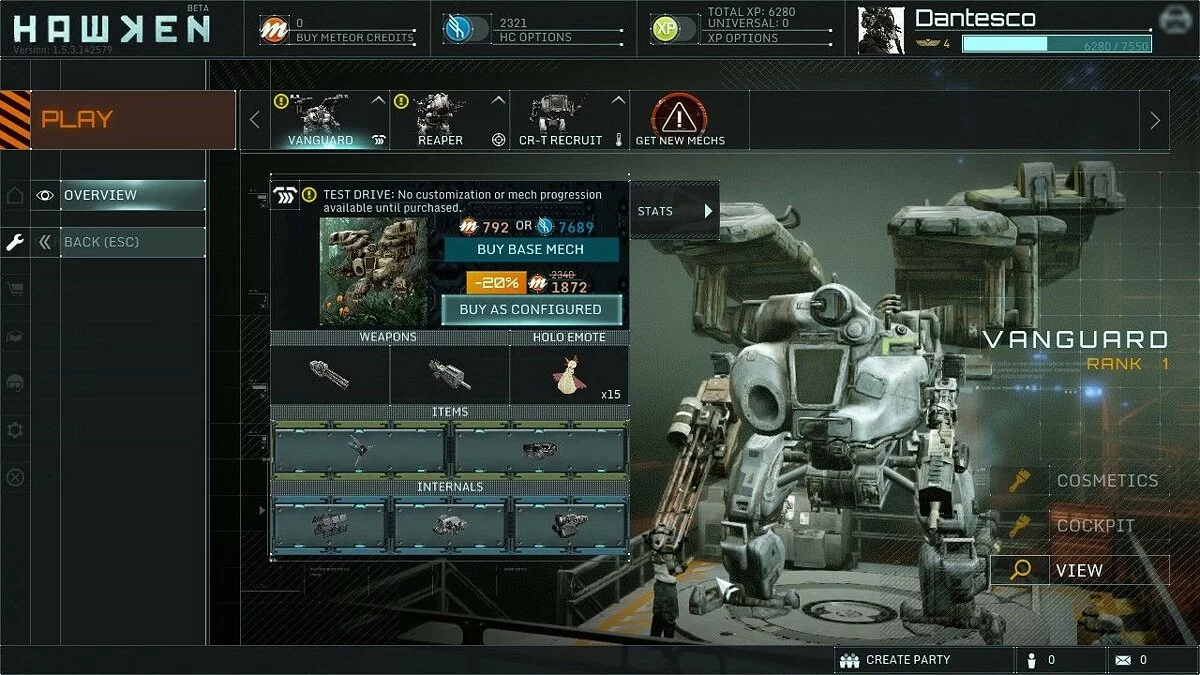The width and height of the screenshot is (1200, 675).
Task: Click the helmet icon in sidebar
Action: point(15,383)
